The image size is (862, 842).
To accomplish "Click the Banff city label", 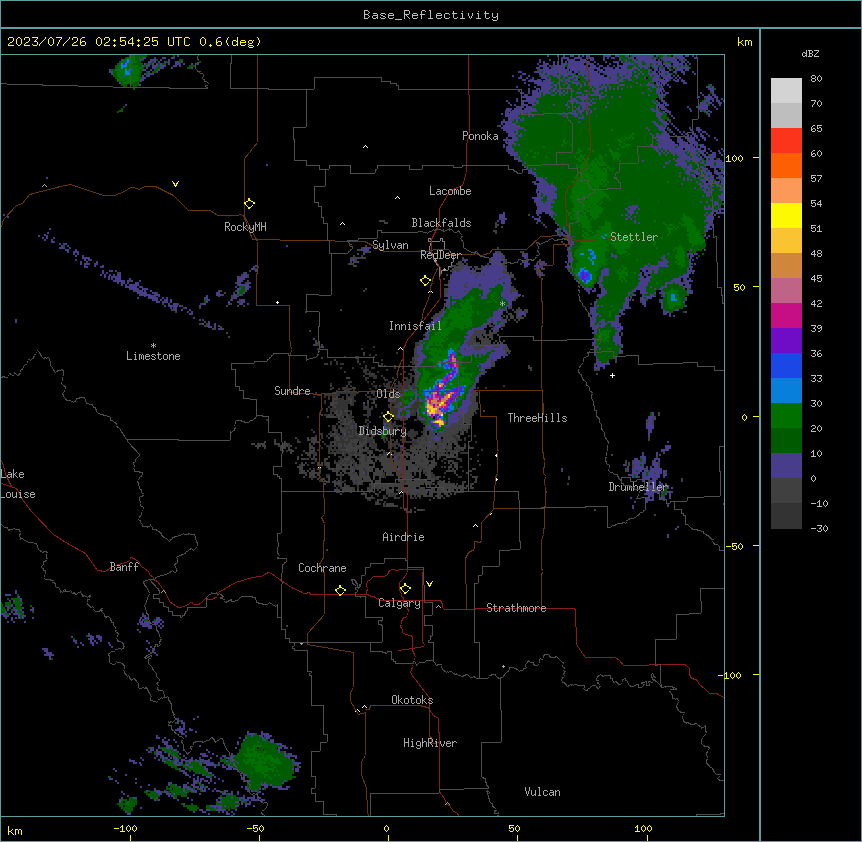I will coord(124,567).
